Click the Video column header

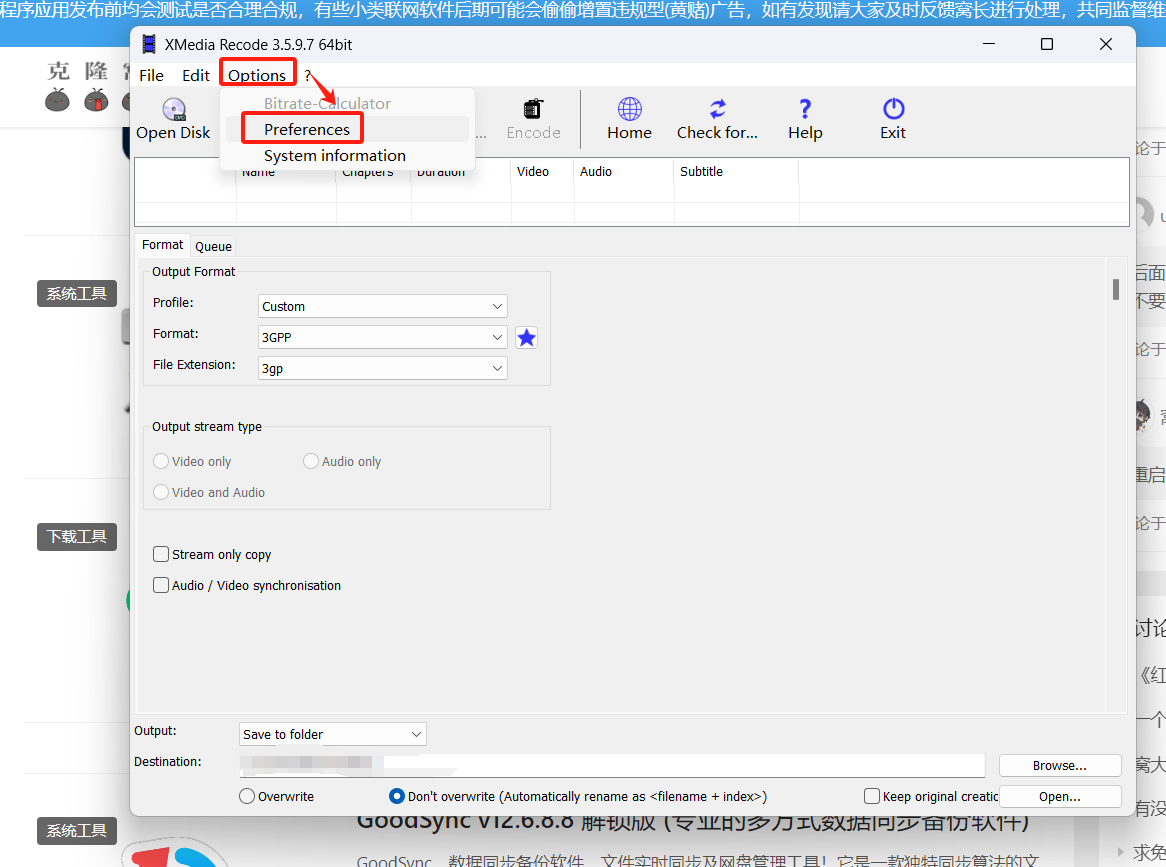(x=532, y=171)
